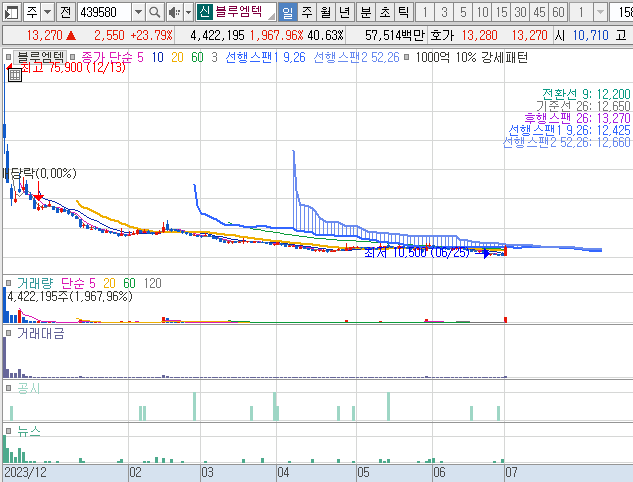The image size is (633, 482).
Task: Click the 전환선 9: 12,200 value
Action: point(586,94)
